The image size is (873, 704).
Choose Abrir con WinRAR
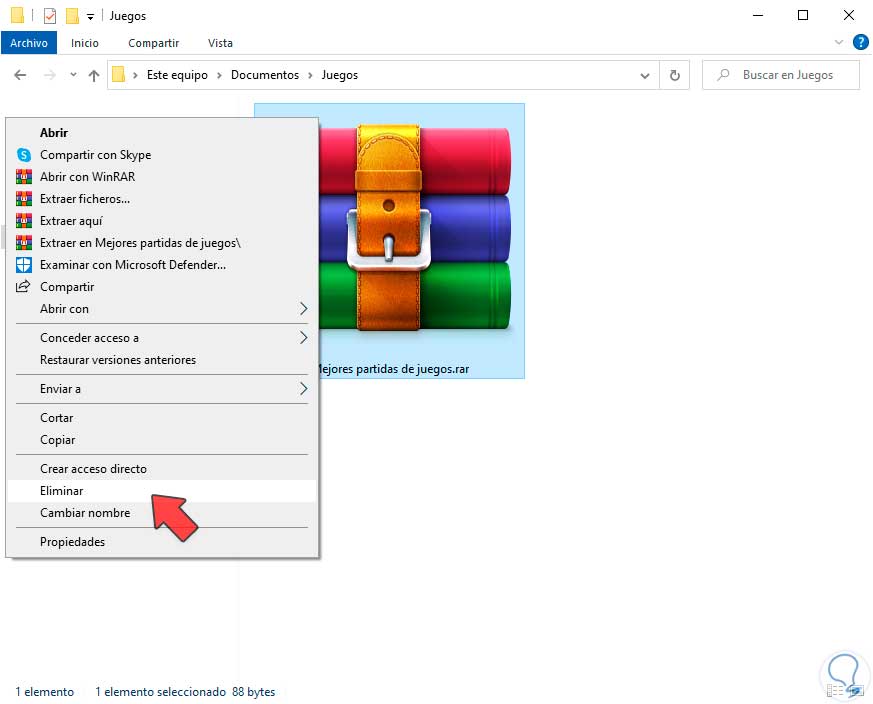[x=162, y=177]
